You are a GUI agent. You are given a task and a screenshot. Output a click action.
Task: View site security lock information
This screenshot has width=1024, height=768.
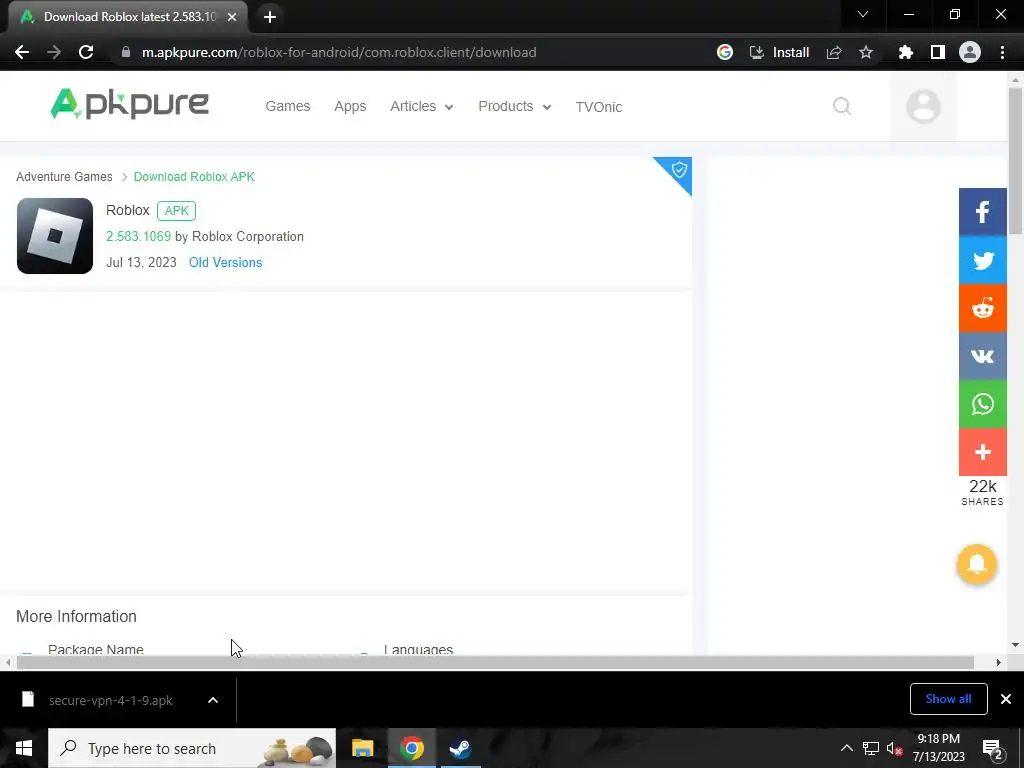[126, 52]
